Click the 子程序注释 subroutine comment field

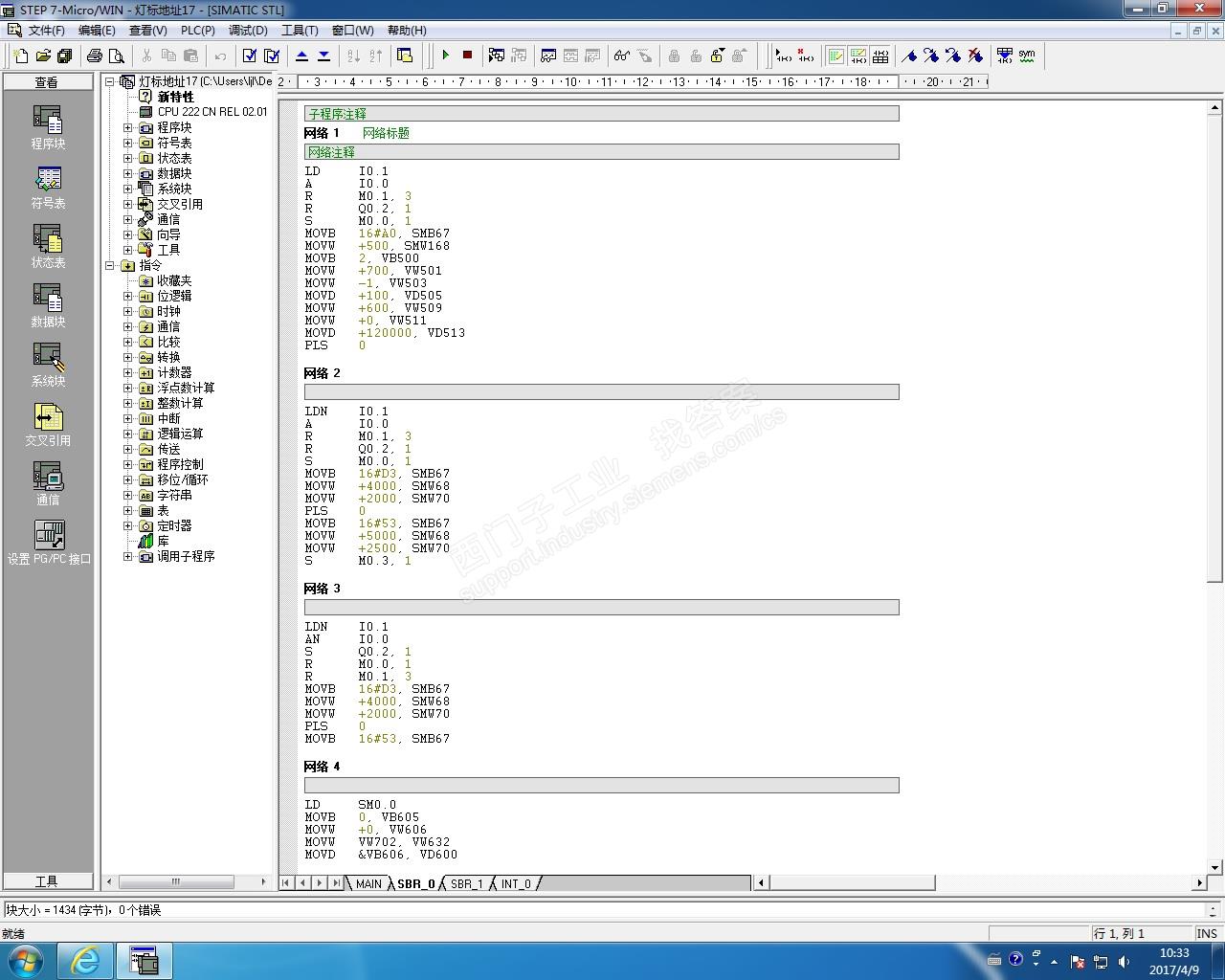601,114
